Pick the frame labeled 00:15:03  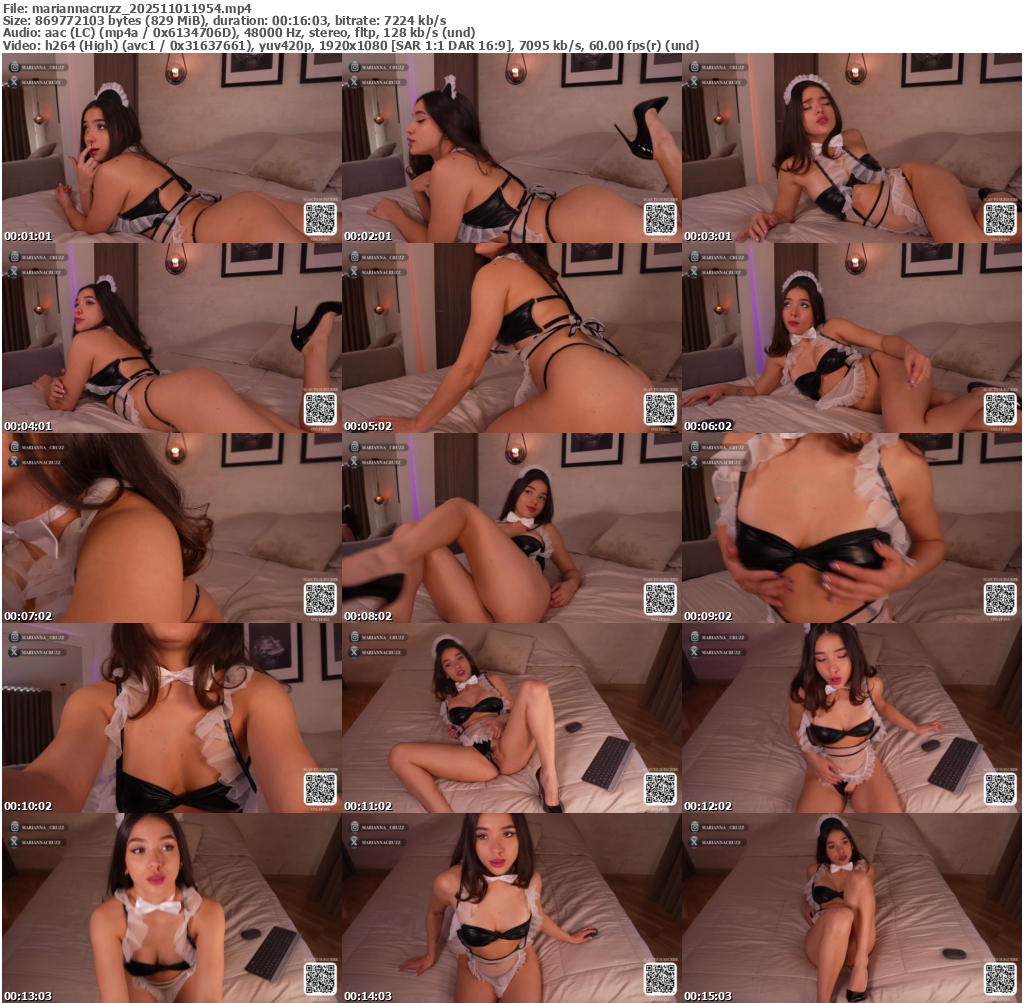coord(852,908)
